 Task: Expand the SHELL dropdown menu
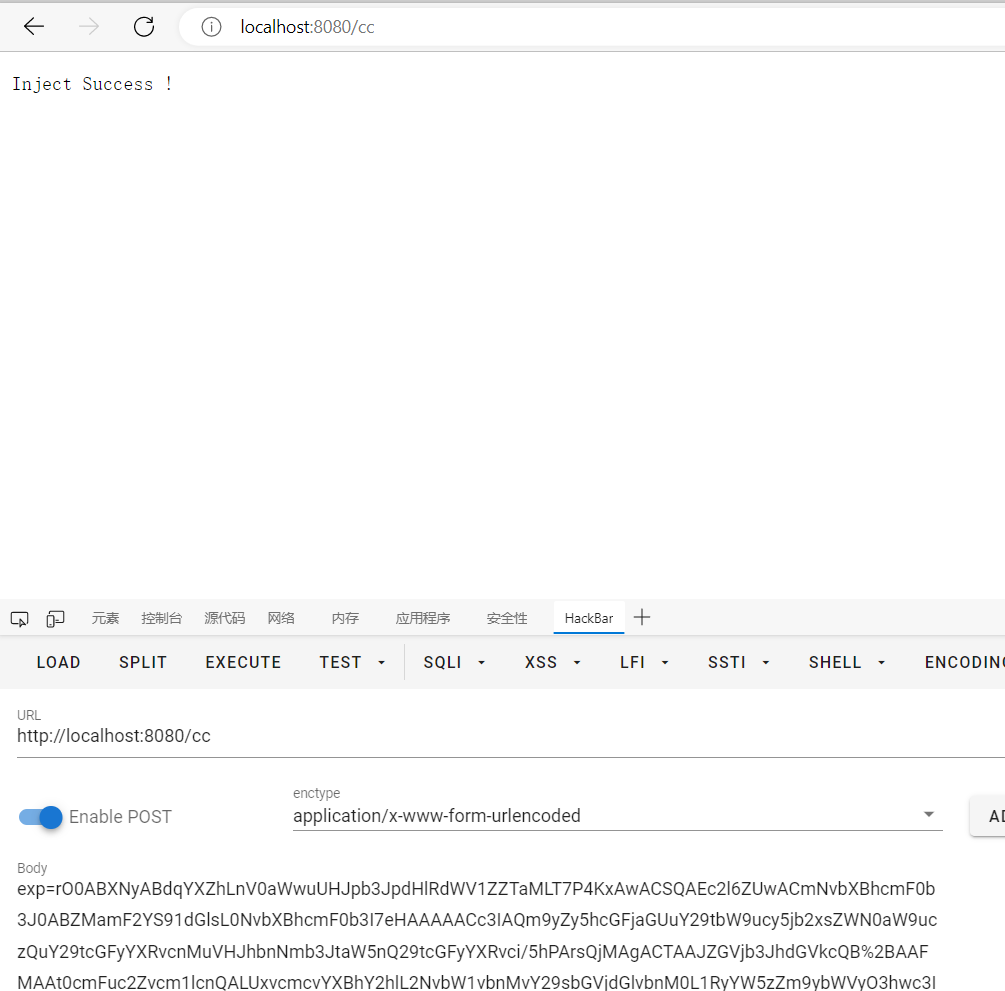click(x=846, y=662)
